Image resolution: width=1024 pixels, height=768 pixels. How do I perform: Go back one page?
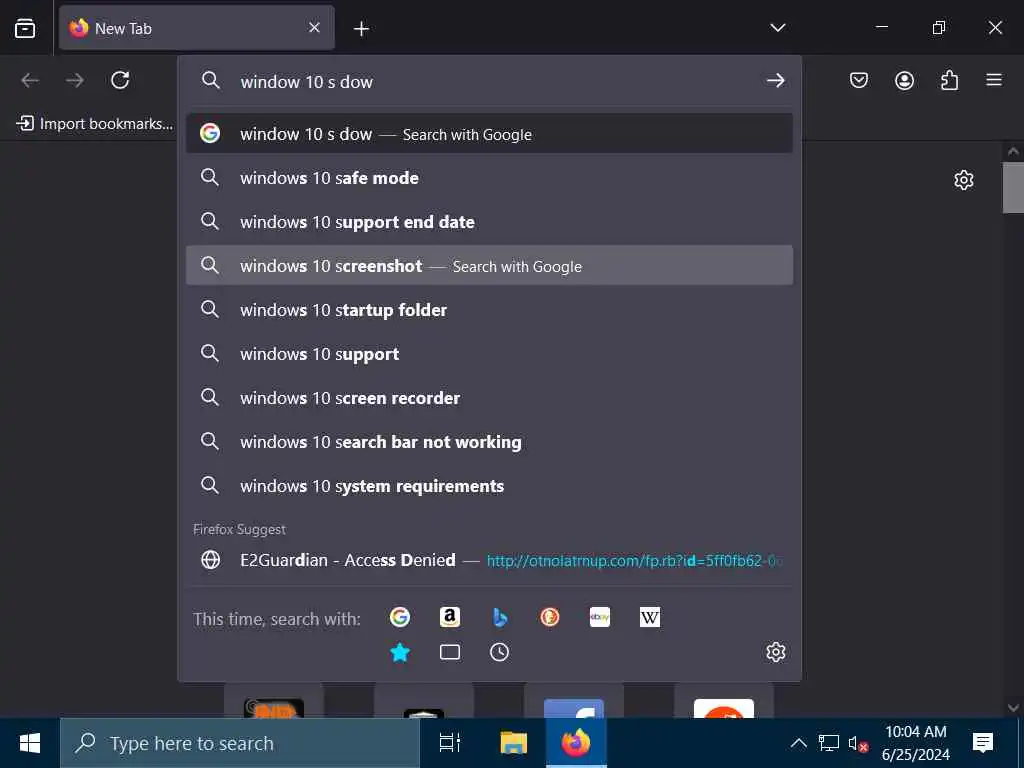pos(30,80)
